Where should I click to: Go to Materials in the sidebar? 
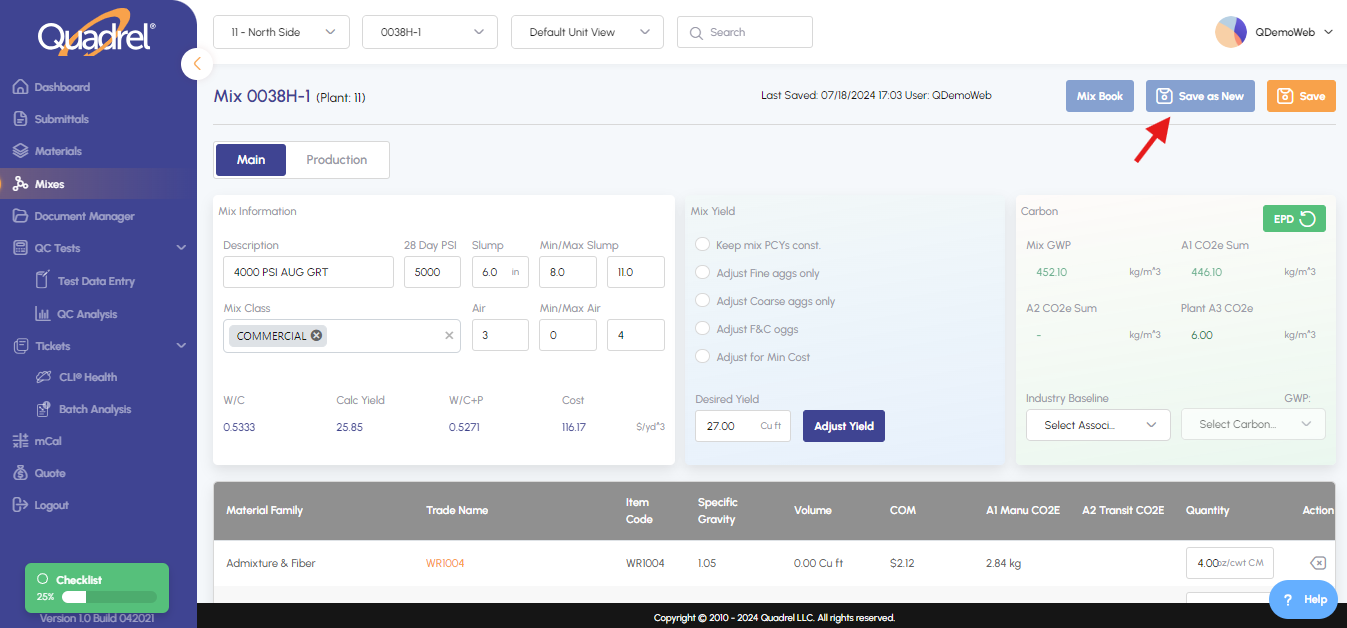point(58,151)
